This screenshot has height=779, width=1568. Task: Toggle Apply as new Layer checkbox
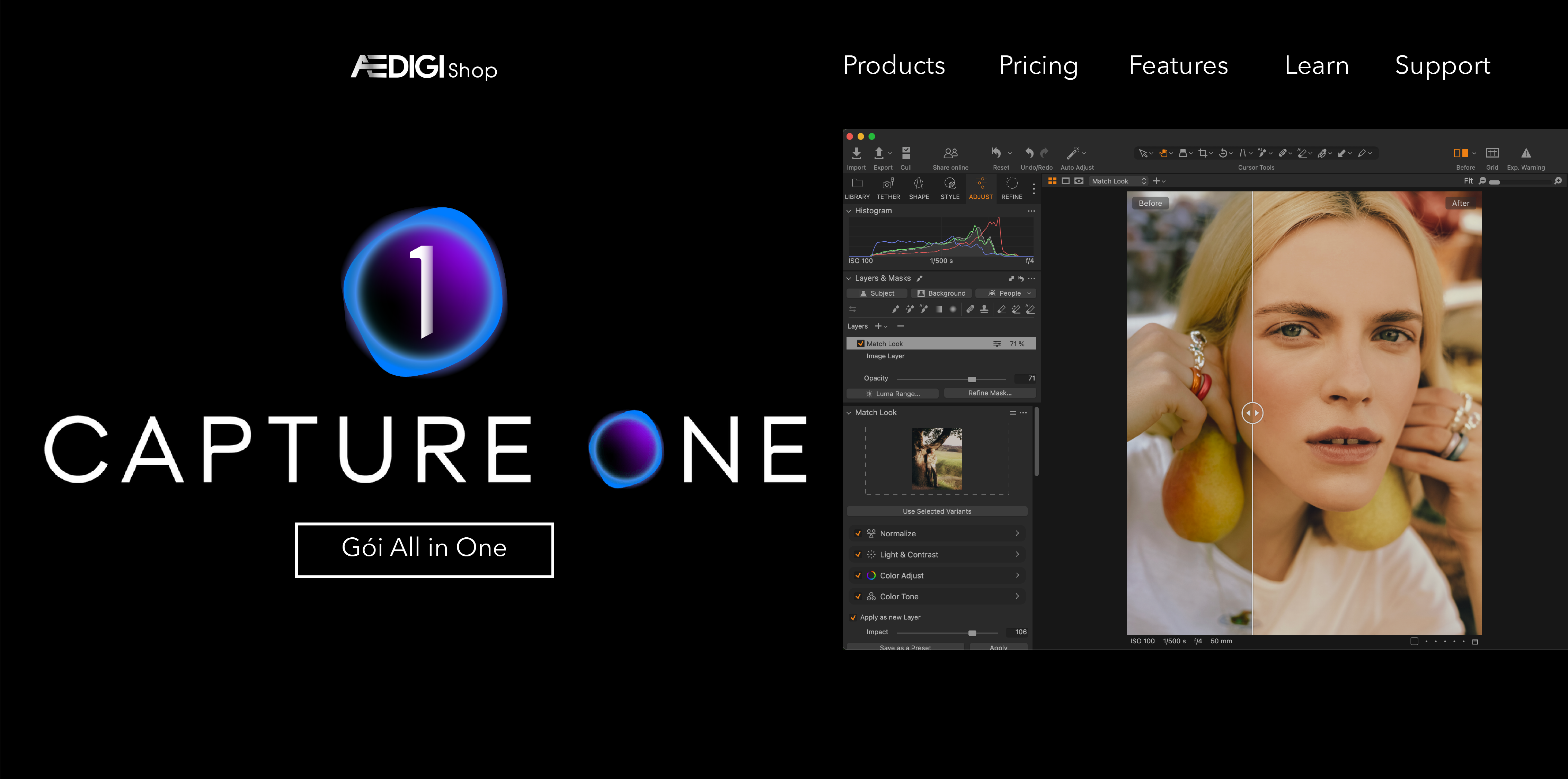[x=853, y=617]
